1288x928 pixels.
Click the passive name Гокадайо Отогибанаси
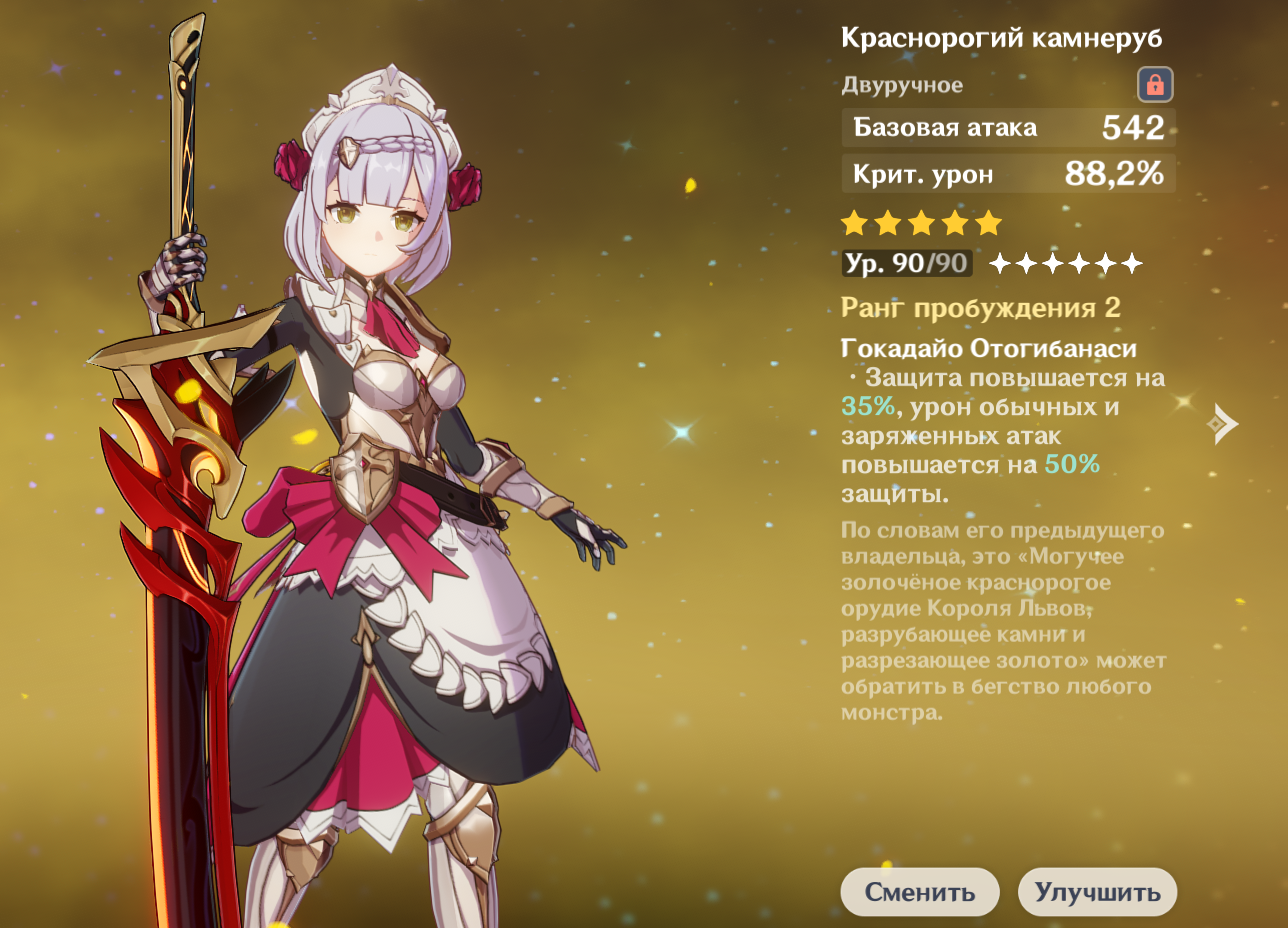click(989, 349)
